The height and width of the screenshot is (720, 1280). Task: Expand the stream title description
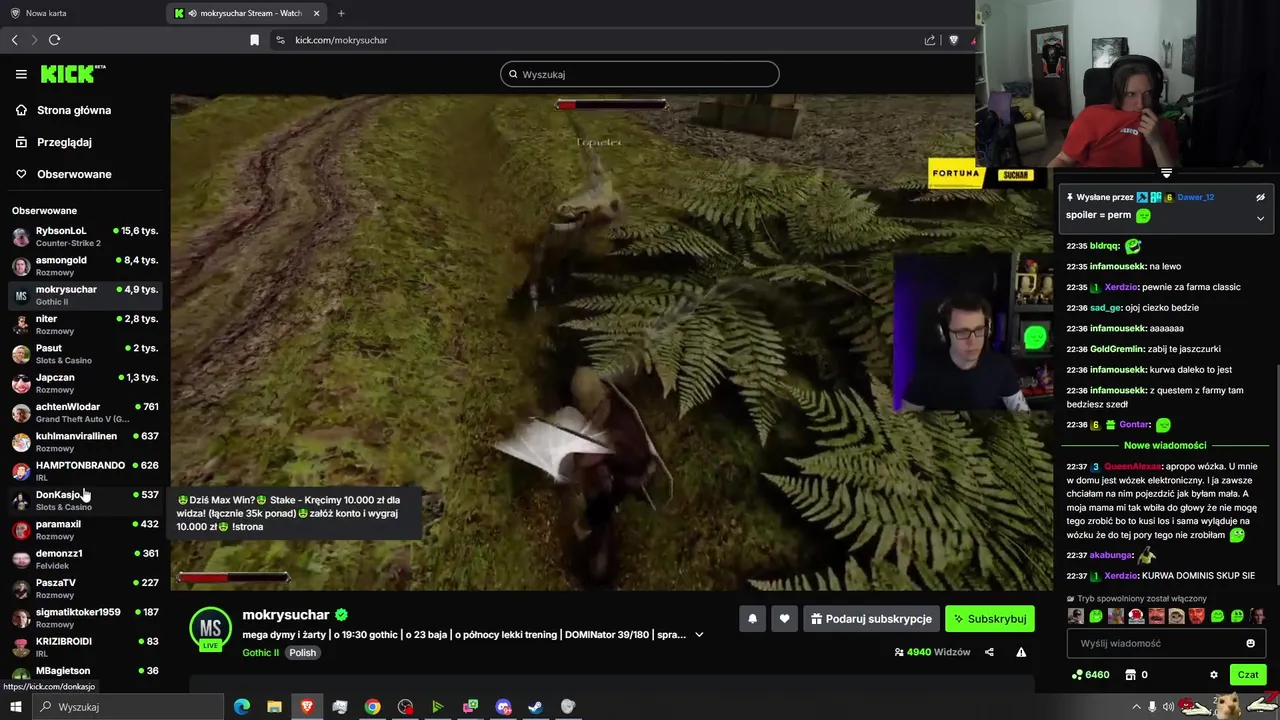699,635
